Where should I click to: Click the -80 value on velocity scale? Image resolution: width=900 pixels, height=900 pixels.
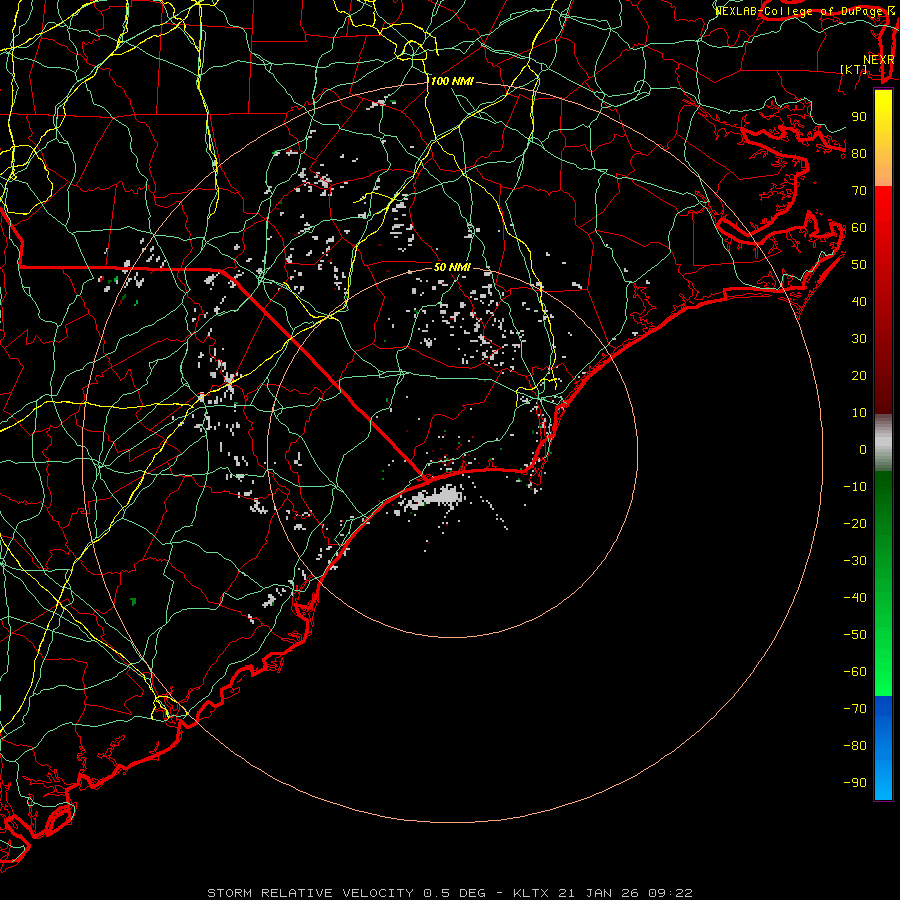[x=855, y=746]
